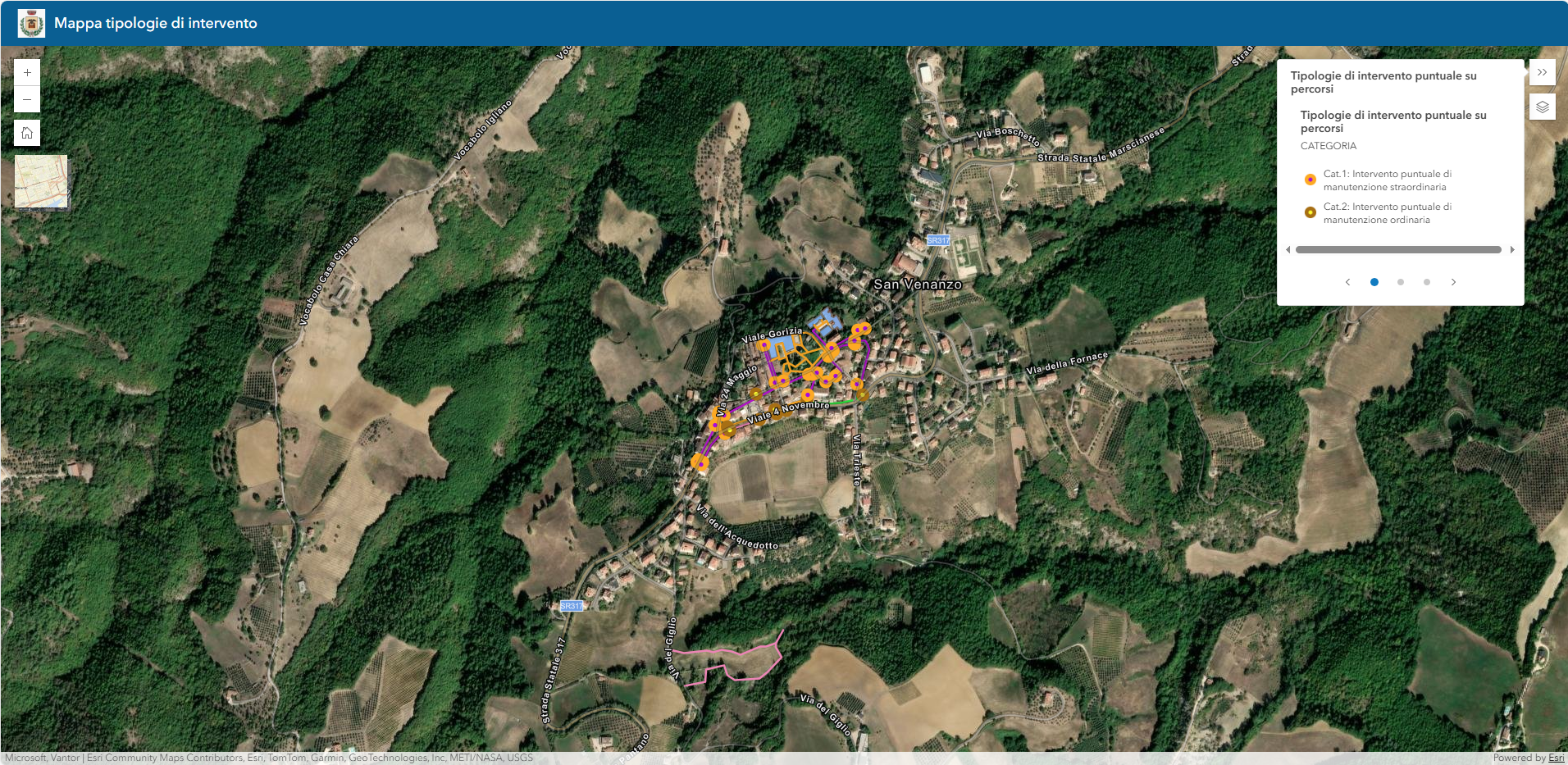Select the second legend page dot

(x=1401, y=282)
